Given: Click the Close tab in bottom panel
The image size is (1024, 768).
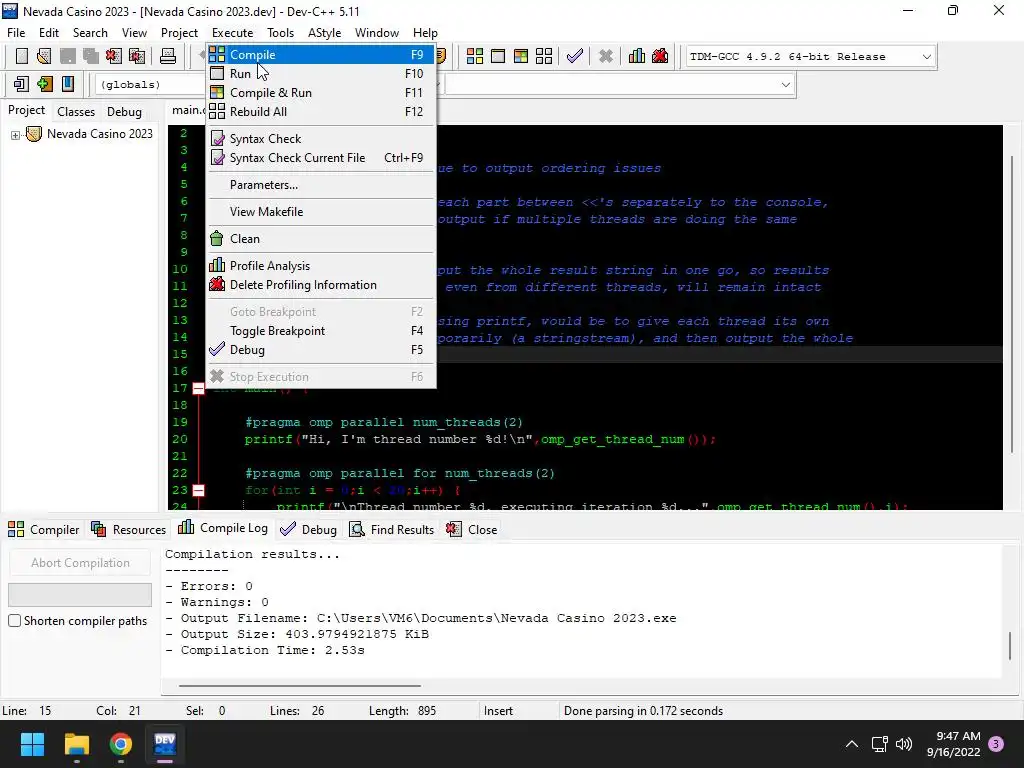Looking at the screenshot, I should click(472, 530).
